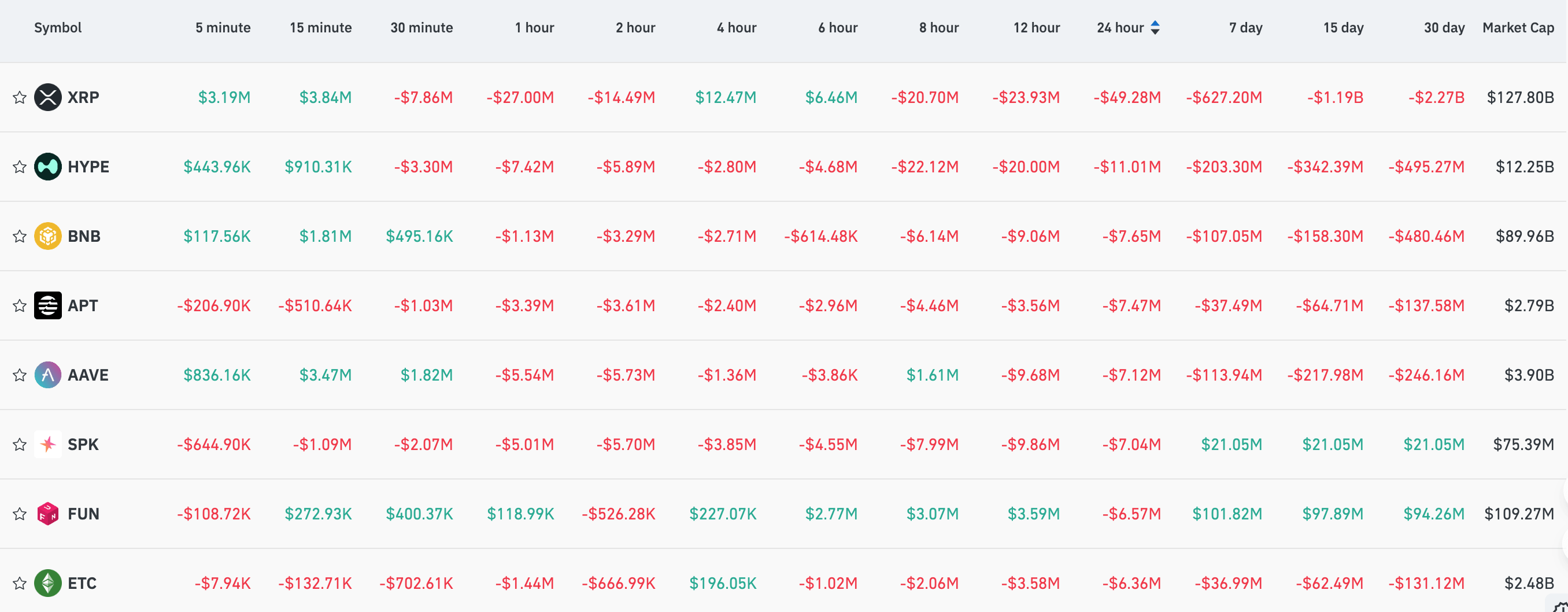
Task: Click the HYPE coin logo icon
Action: [47, 167]
